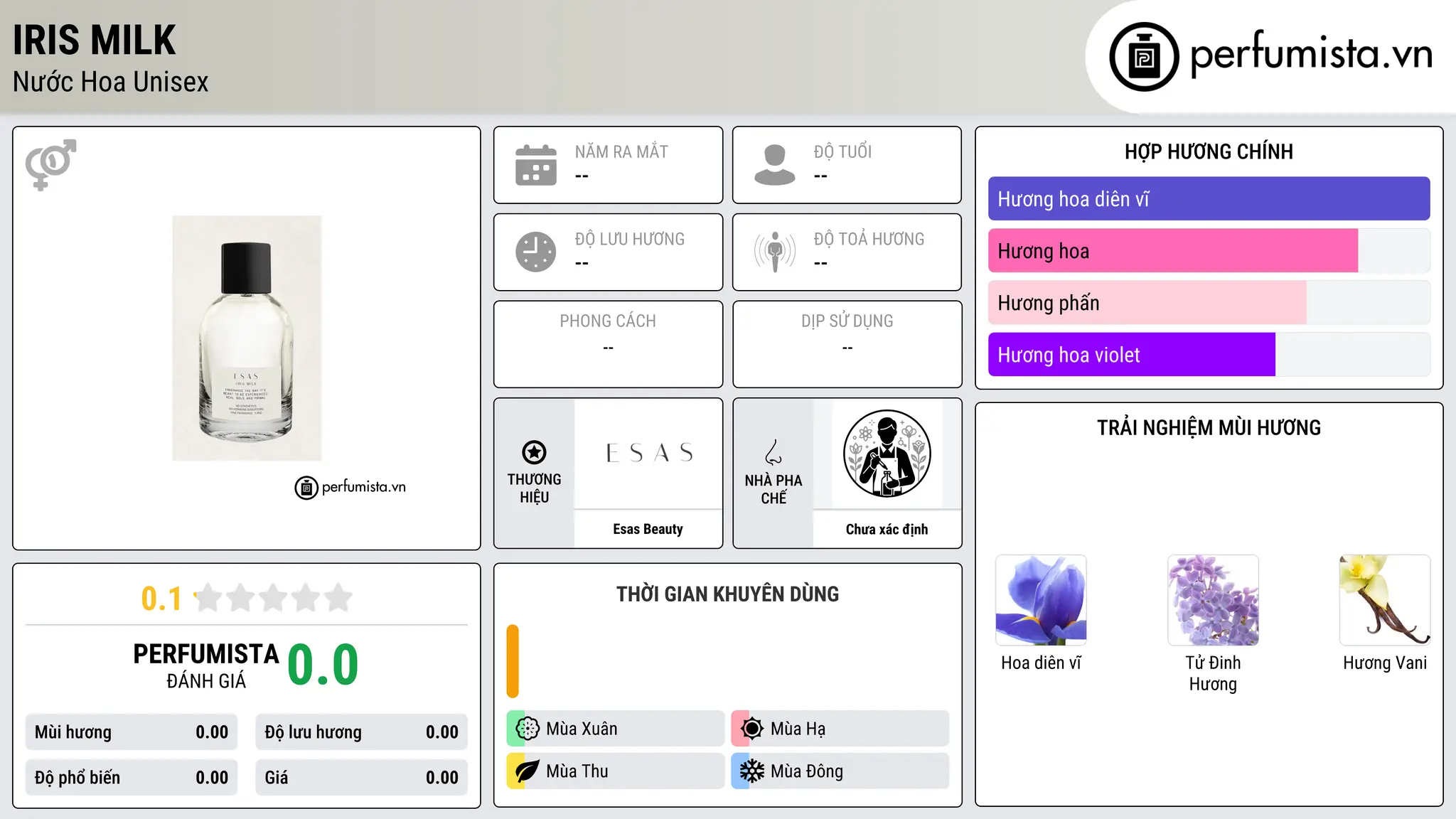This screenshot has width=1456, height=819.
Task: Click the first rating star
Action: click(208, 598)
